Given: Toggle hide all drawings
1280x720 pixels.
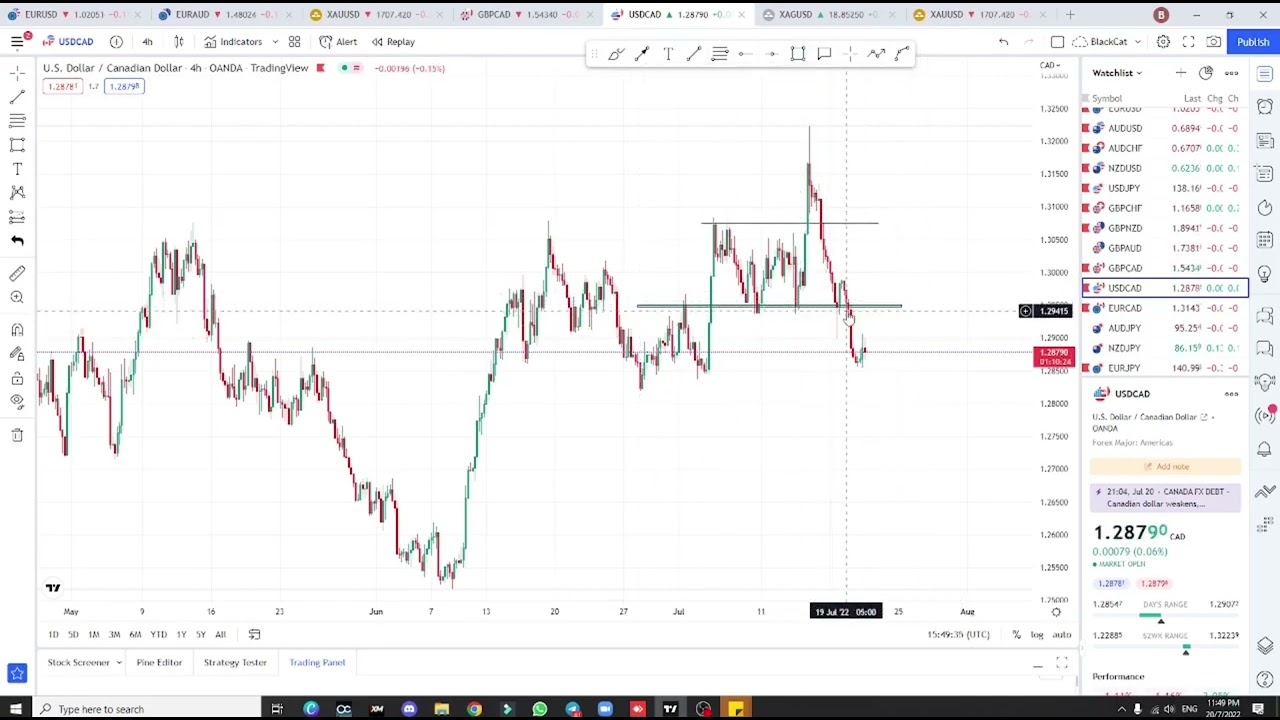Looking at the screenshot, I should click(17, 402).
